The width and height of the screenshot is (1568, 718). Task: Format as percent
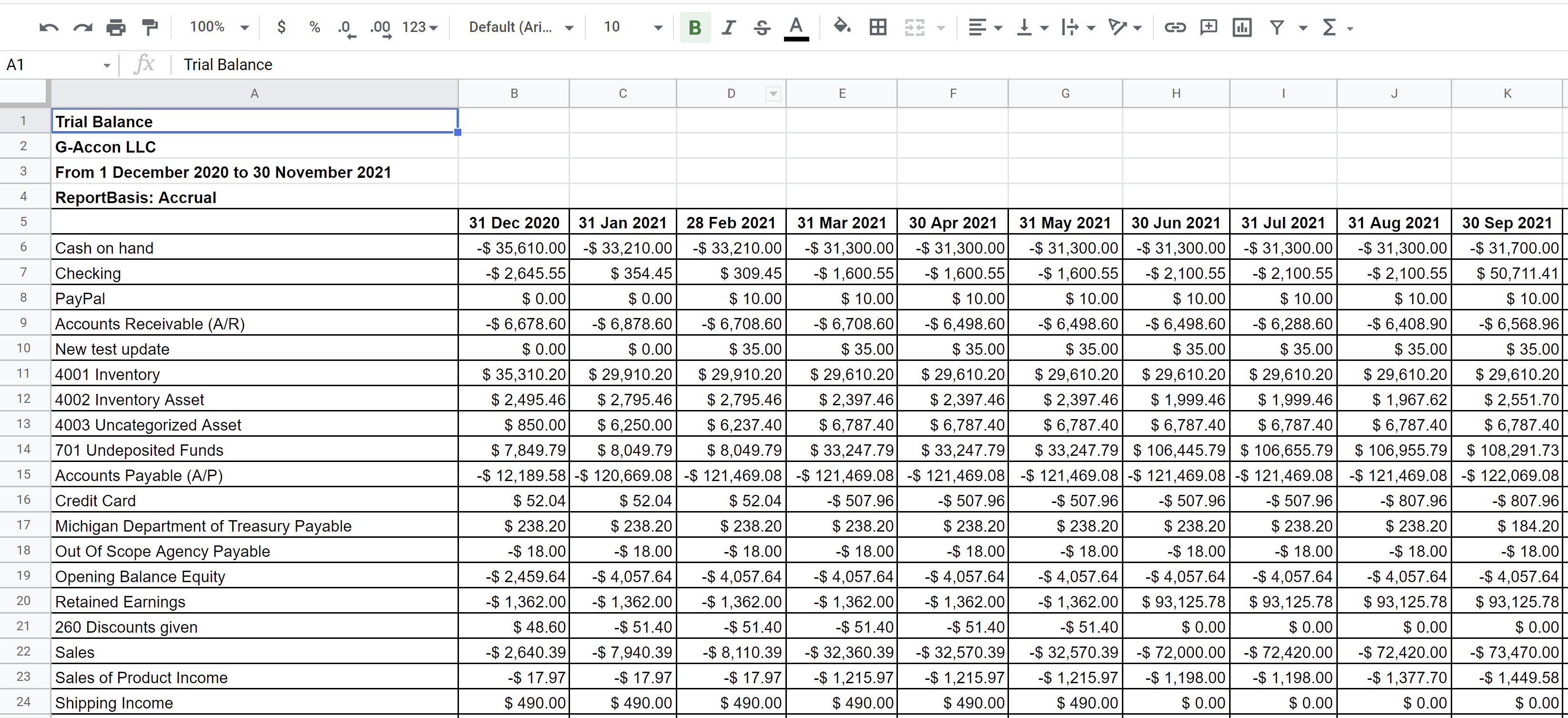coord(314,27)
